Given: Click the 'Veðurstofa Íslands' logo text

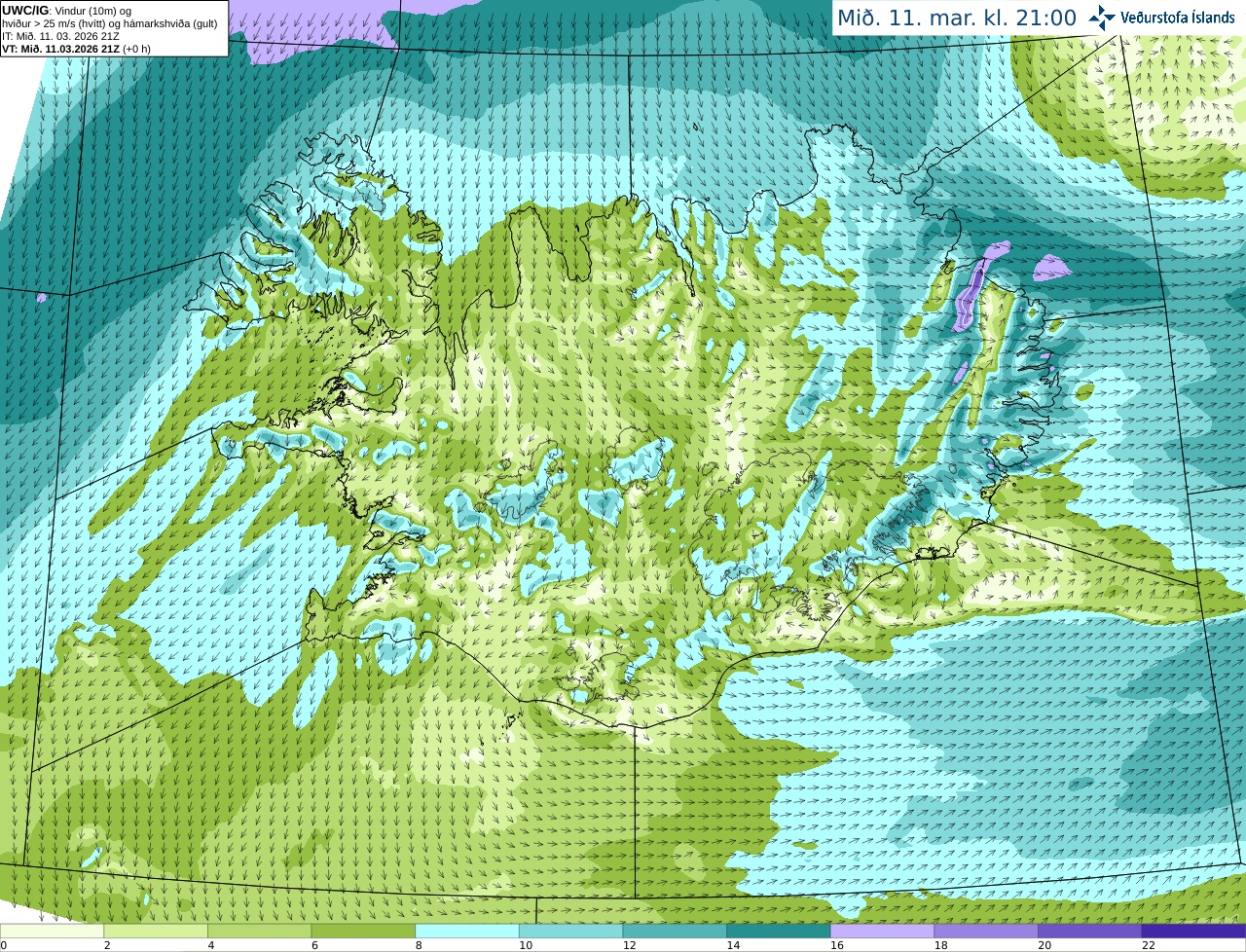Looking at the screenshot, I should [1177, 18].
